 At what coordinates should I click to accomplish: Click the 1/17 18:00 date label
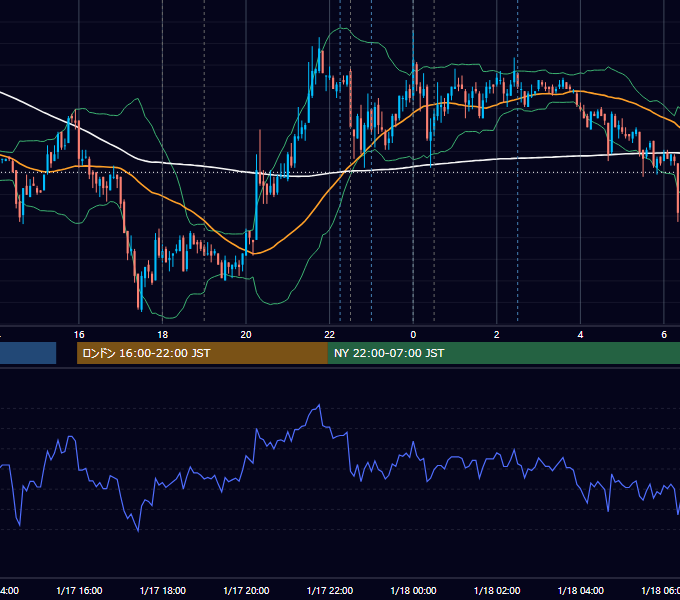click(163, 591)
